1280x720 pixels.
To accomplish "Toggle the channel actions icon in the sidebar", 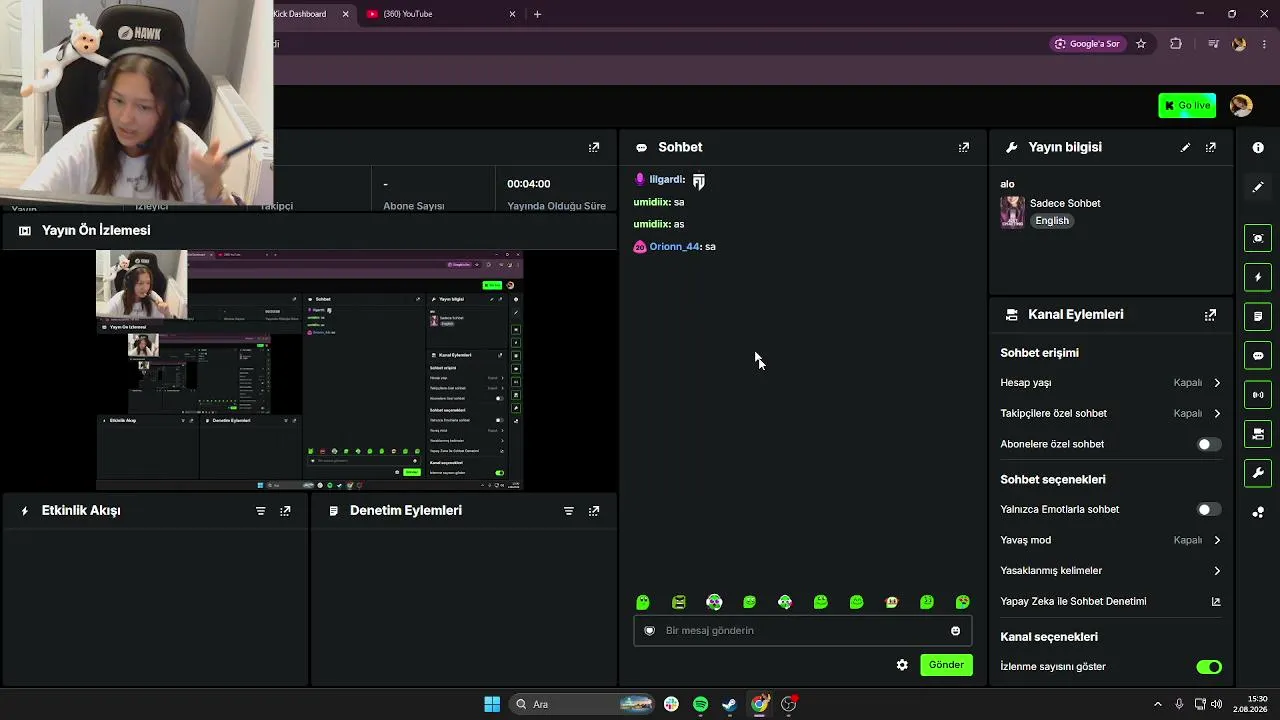I will click(1258, 434).
